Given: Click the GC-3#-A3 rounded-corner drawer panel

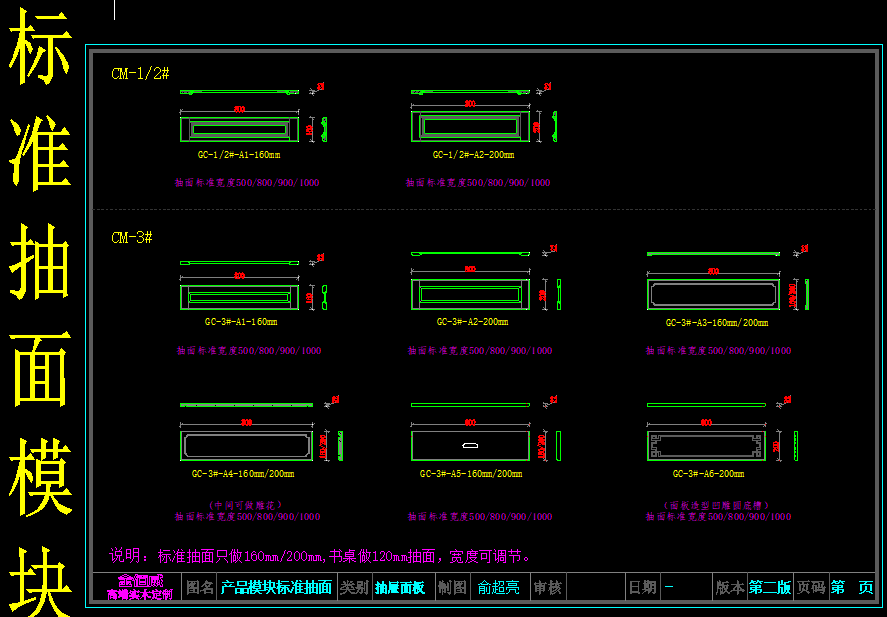Looking at the screenshot, I should click(x=713, y=294).
